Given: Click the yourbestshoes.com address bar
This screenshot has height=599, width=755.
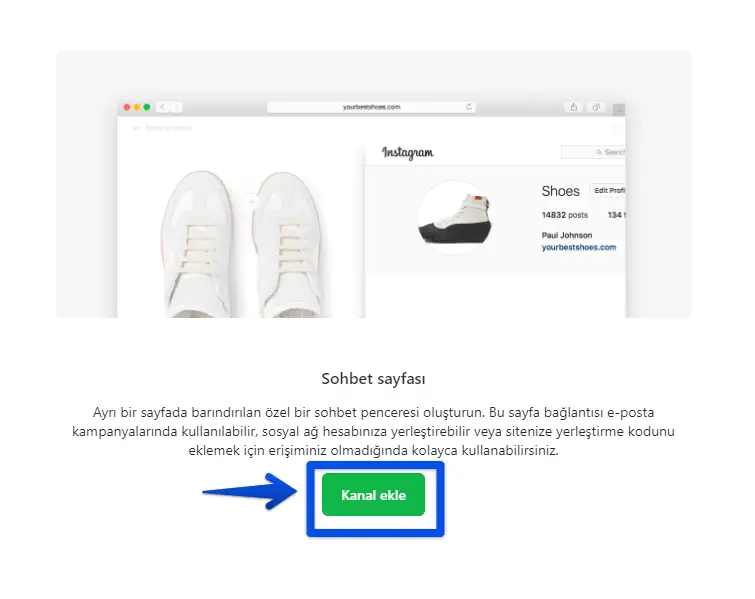Looking at the screenshot, I should click(x=371, y=107).
